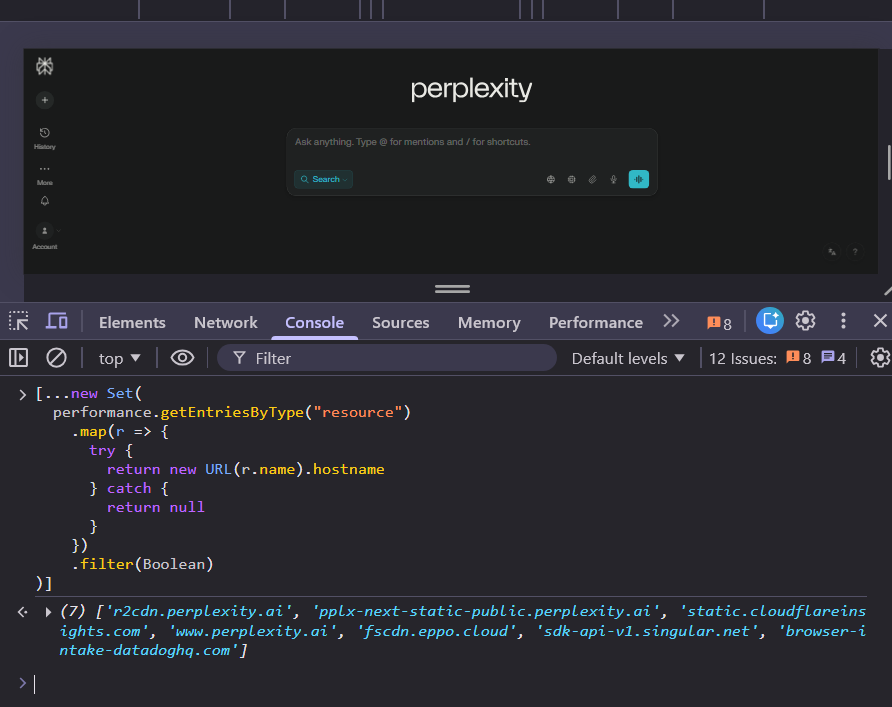Create a live expression with eye icon
This screenshot has width=892, height=707.
click(182, 358)
